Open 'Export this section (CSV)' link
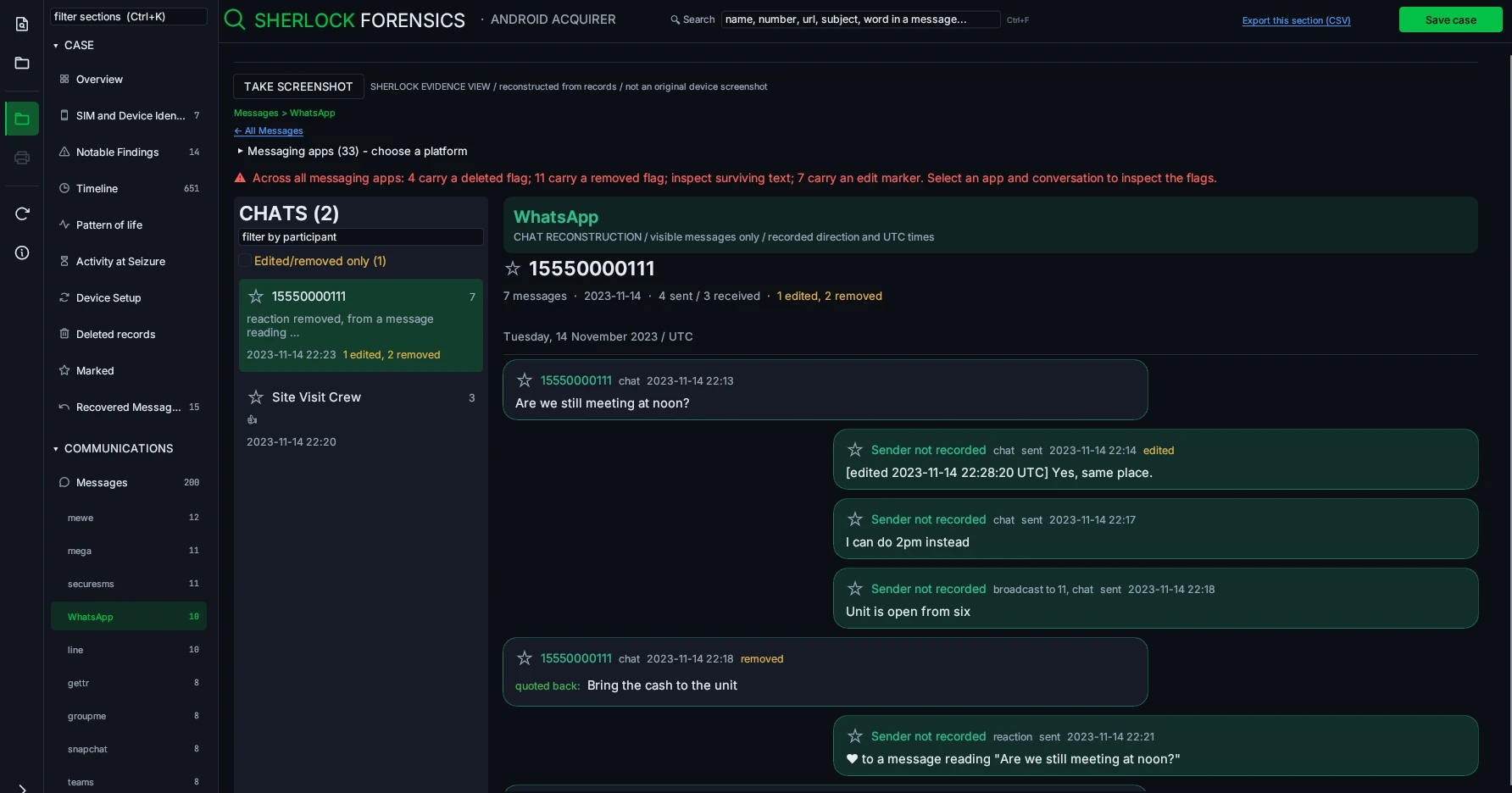Image resolution: width=1512 pixels, height=793 pixels. coord(1296,20)
